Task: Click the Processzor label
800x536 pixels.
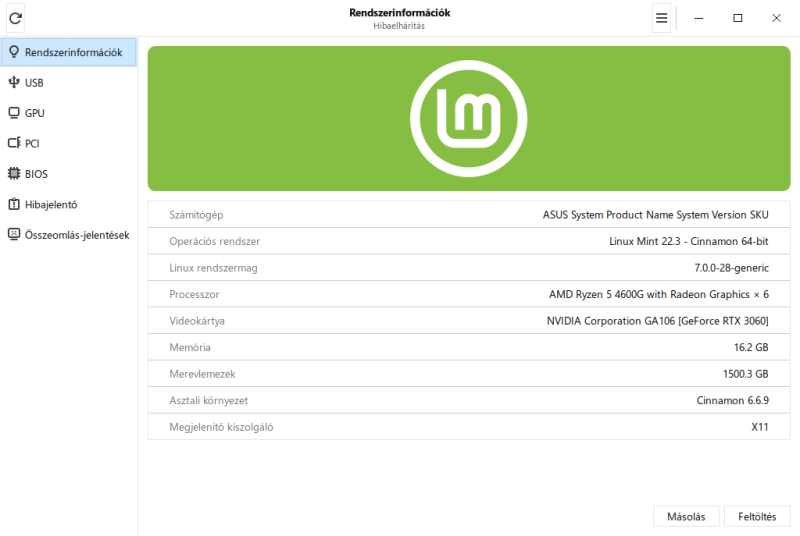Action: click(x=194, y=294)
